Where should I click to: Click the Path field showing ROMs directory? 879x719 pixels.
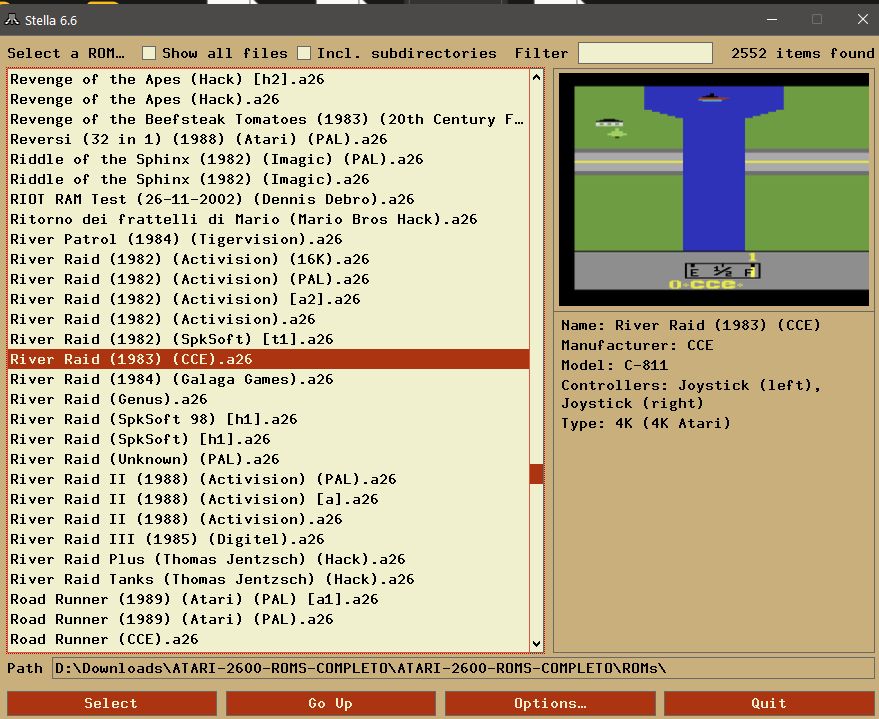tap(462, 668)
